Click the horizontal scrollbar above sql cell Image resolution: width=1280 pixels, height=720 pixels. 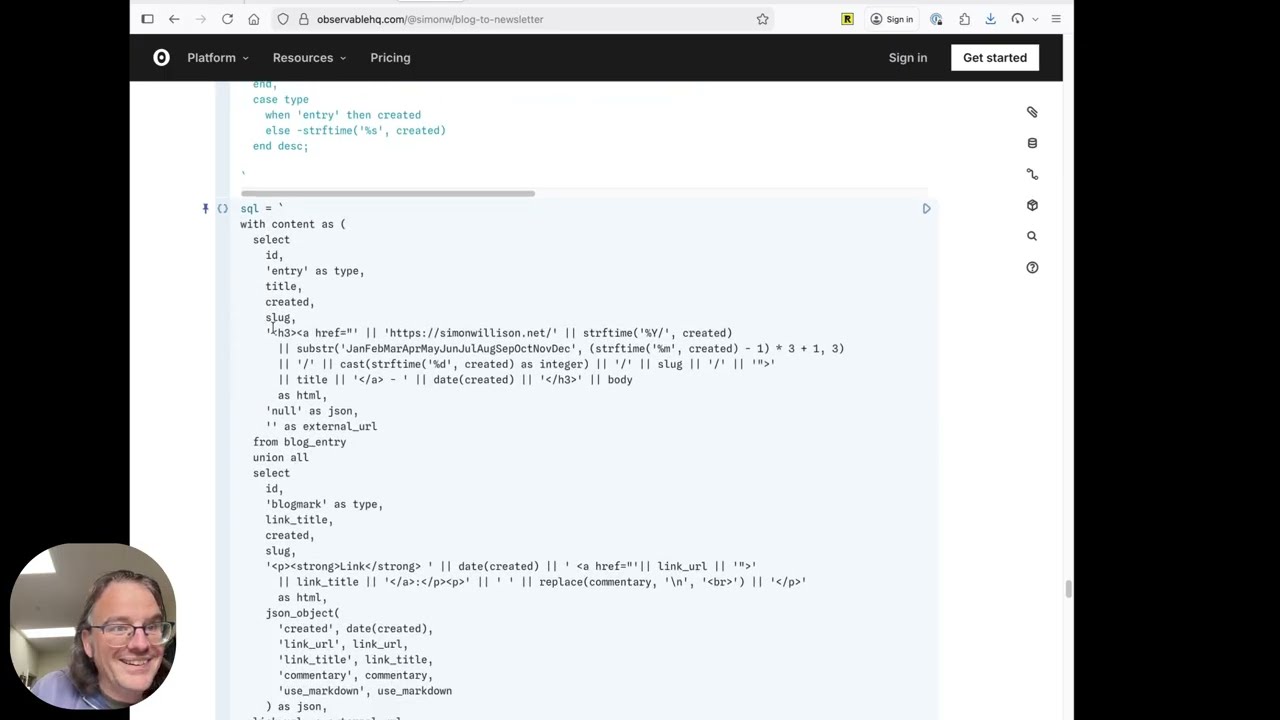[388, 193]
